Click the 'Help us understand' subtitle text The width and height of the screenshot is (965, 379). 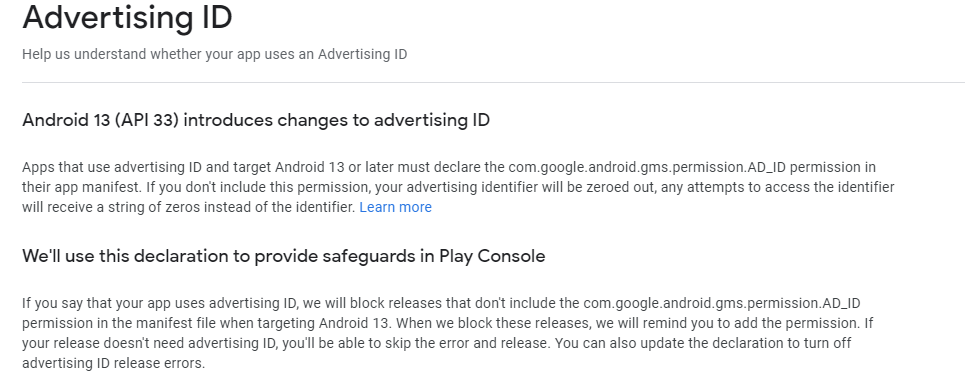coord(215,54)
